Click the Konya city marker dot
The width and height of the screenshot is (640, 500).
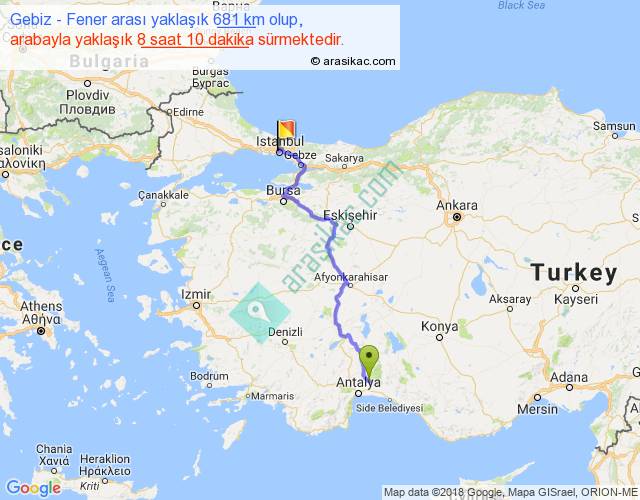(x=439, y=338)
